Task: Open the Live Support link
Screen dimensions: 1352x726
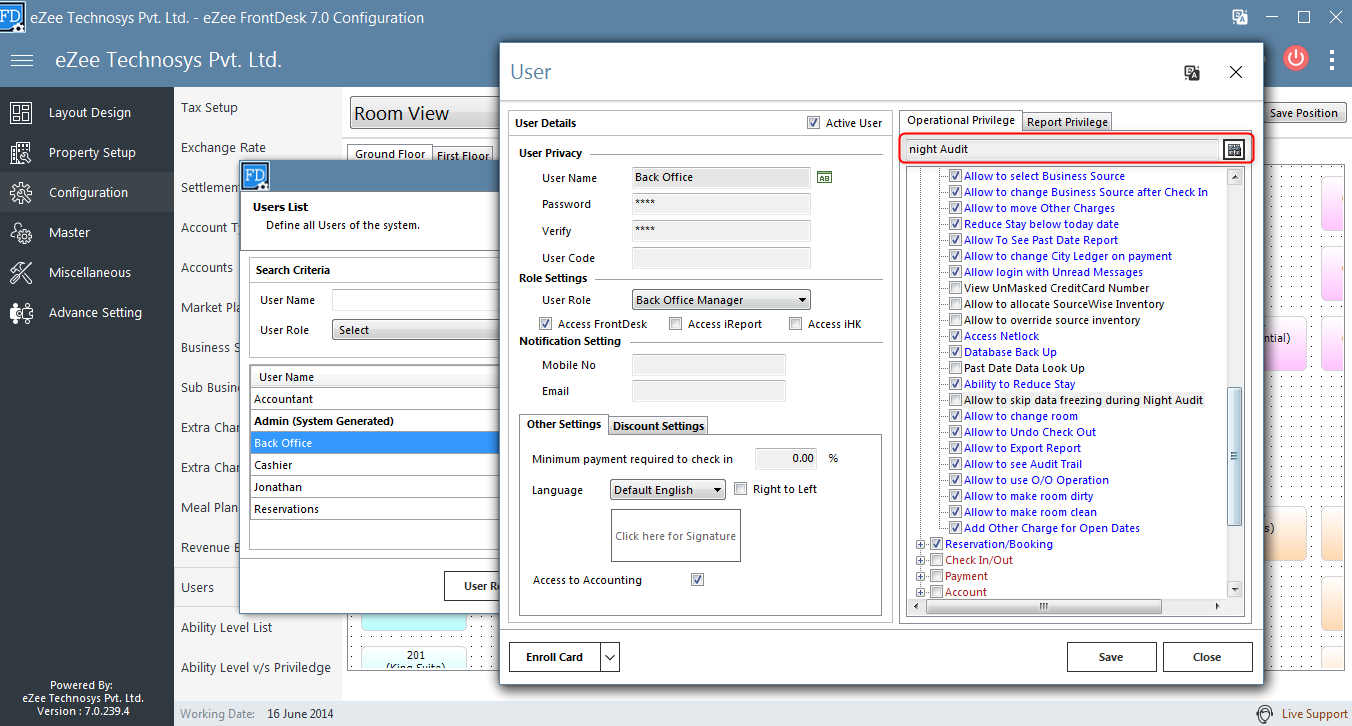Action: point(1315,714)
